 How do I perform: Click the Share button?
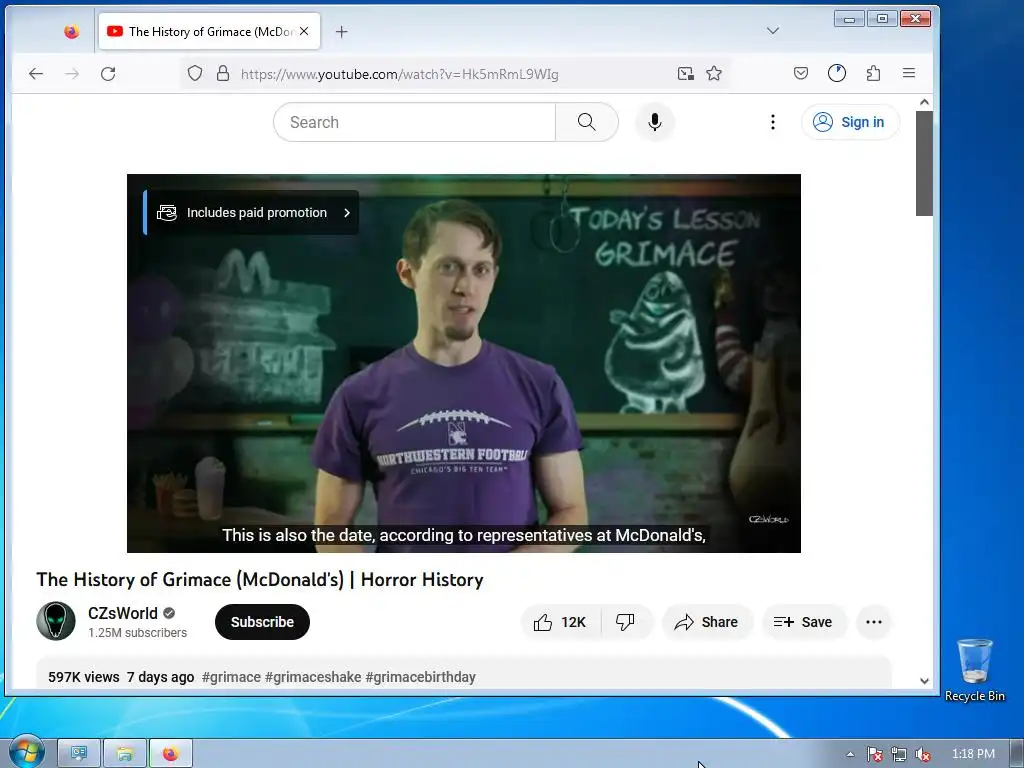click(707, 622)
